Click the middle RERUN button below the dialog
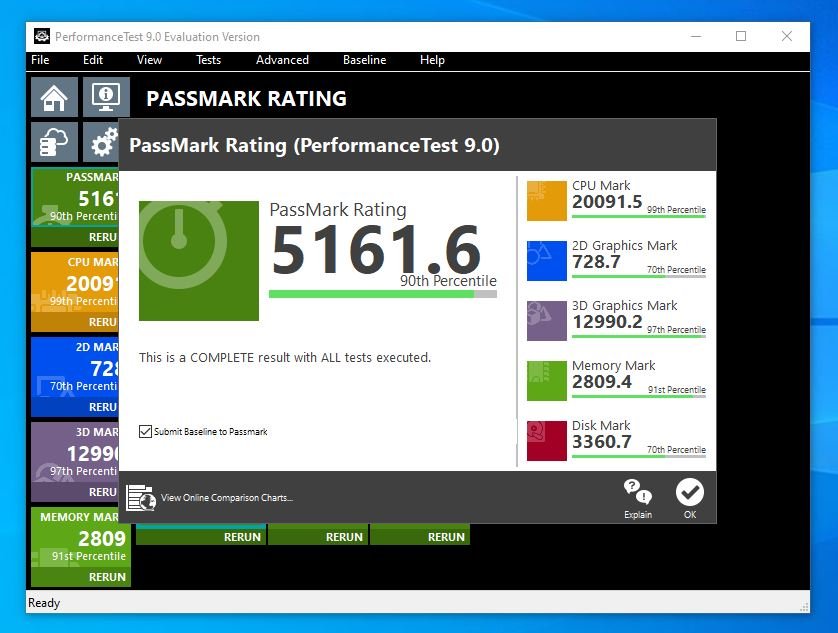Screen dimensions: 838x633 point(318,537)
